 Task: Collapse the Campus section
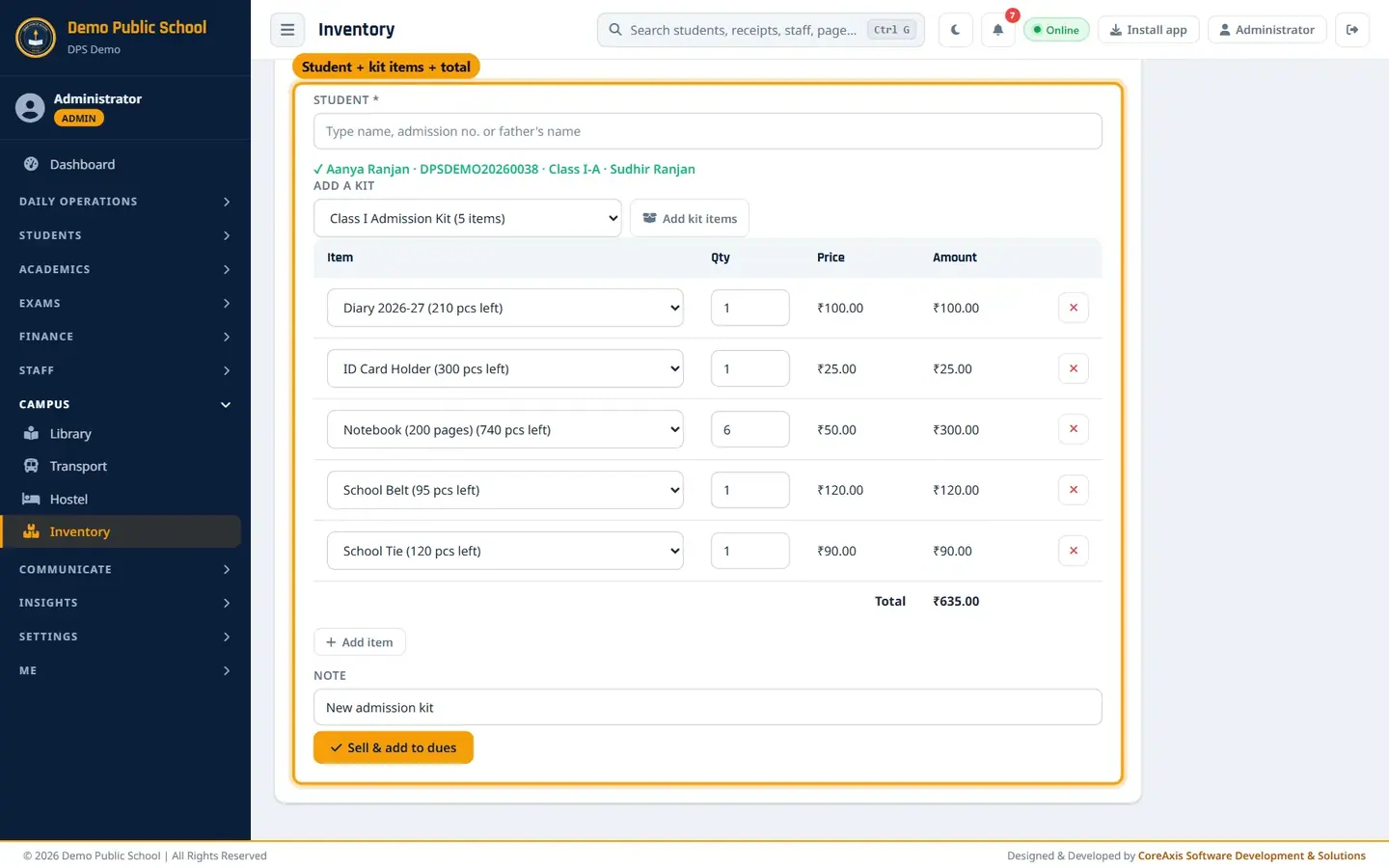tap(125, 404)
